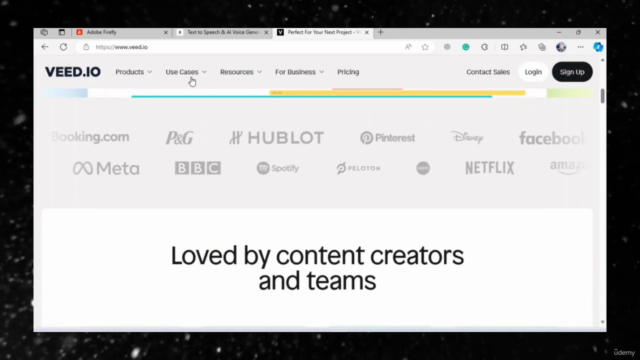Image resolution: width=640 pixels, height=360 pixels.
Task: Click the page vertical scrollbar thumb
Action: (602, 96)
